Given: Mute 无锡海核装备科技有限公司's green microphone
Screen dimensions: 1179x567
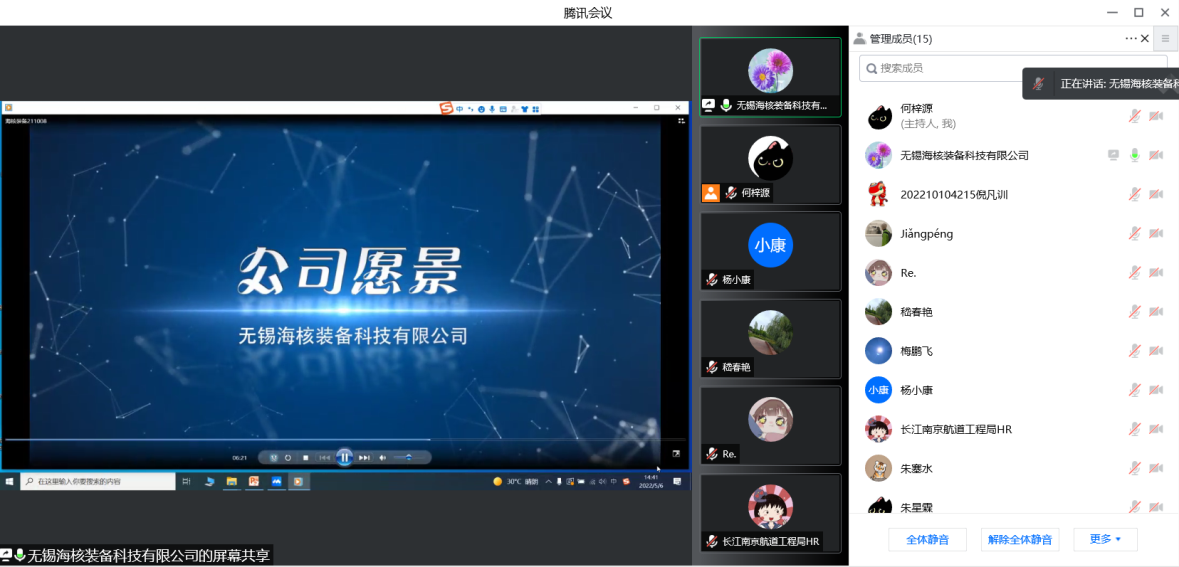Looking at the screenshot, I should tap(1135, 155).
